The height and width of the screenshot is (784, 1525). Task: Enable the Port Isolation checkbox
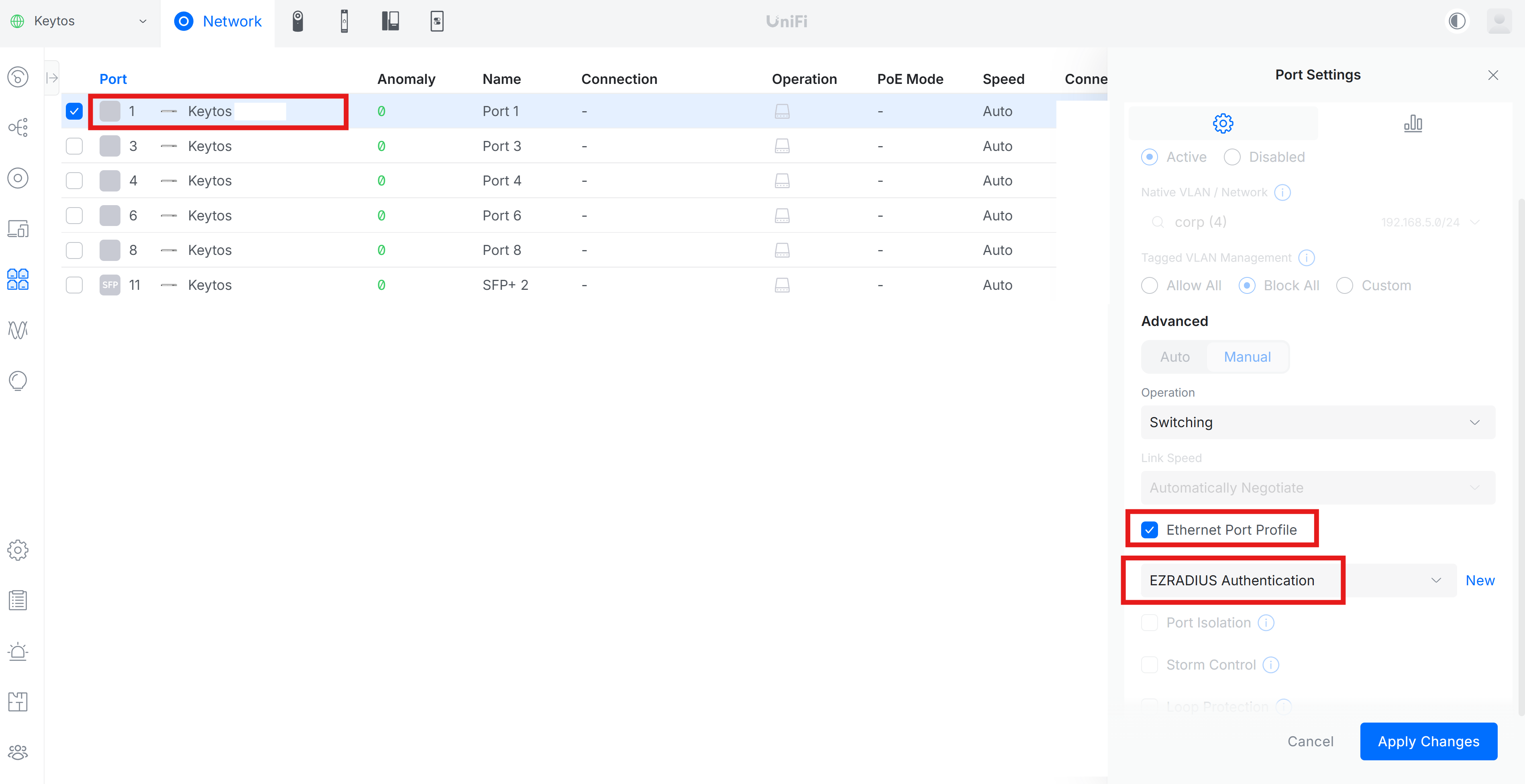pyautogui.click(x=1149, y=623)
